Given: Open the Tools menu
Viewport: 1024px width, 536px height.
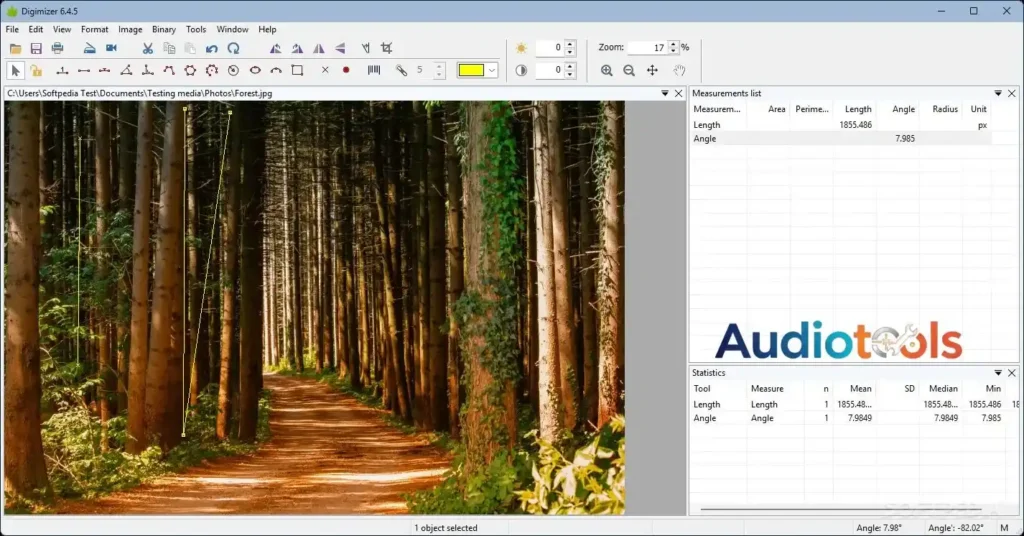Looking at the screenshot, I should click(196, 29).
